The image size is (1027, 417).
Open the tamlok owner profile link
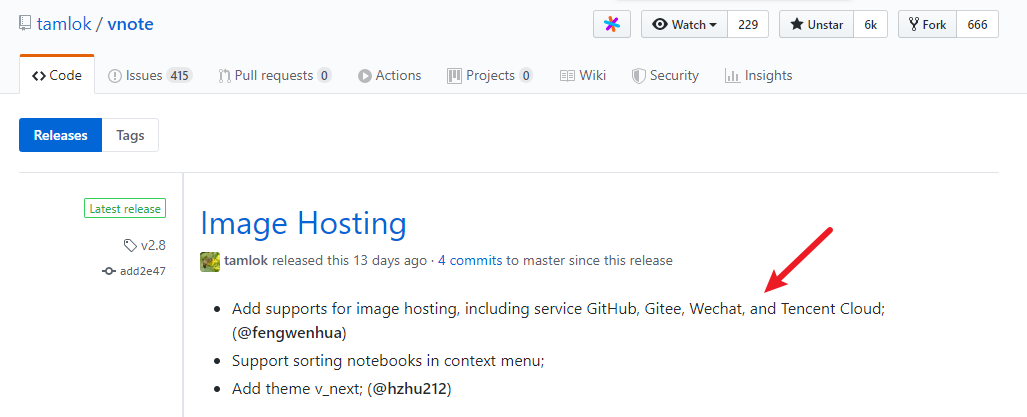[64, 25]
